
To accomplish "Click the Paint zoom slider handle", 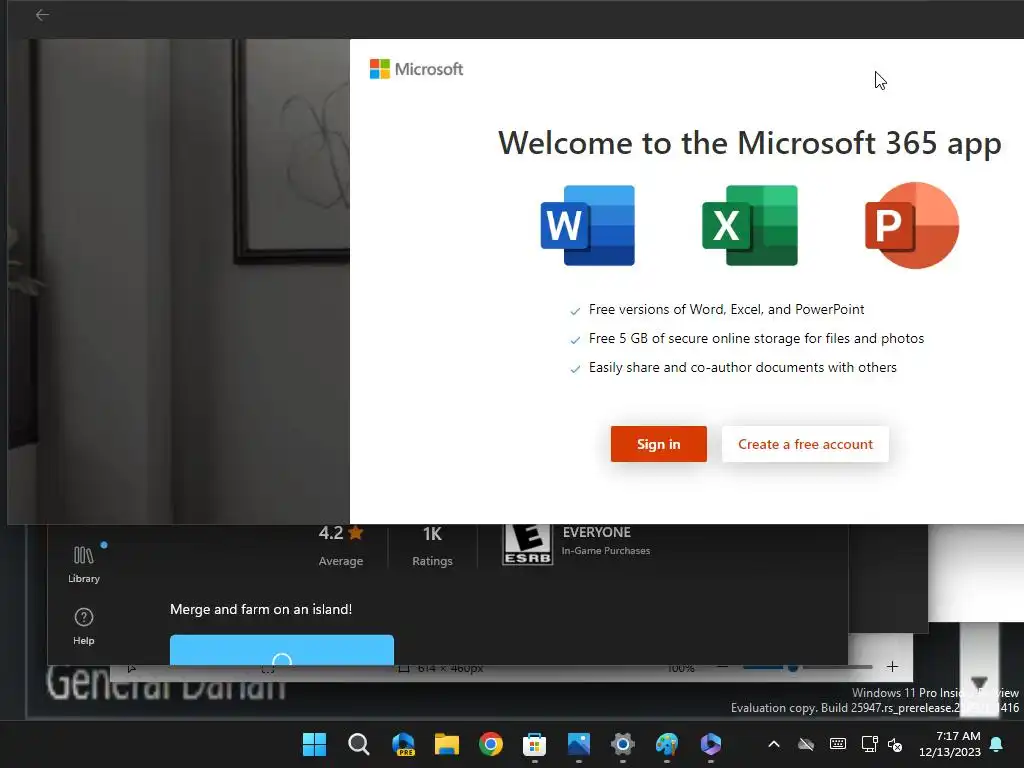I will click(x=792, y=667).
